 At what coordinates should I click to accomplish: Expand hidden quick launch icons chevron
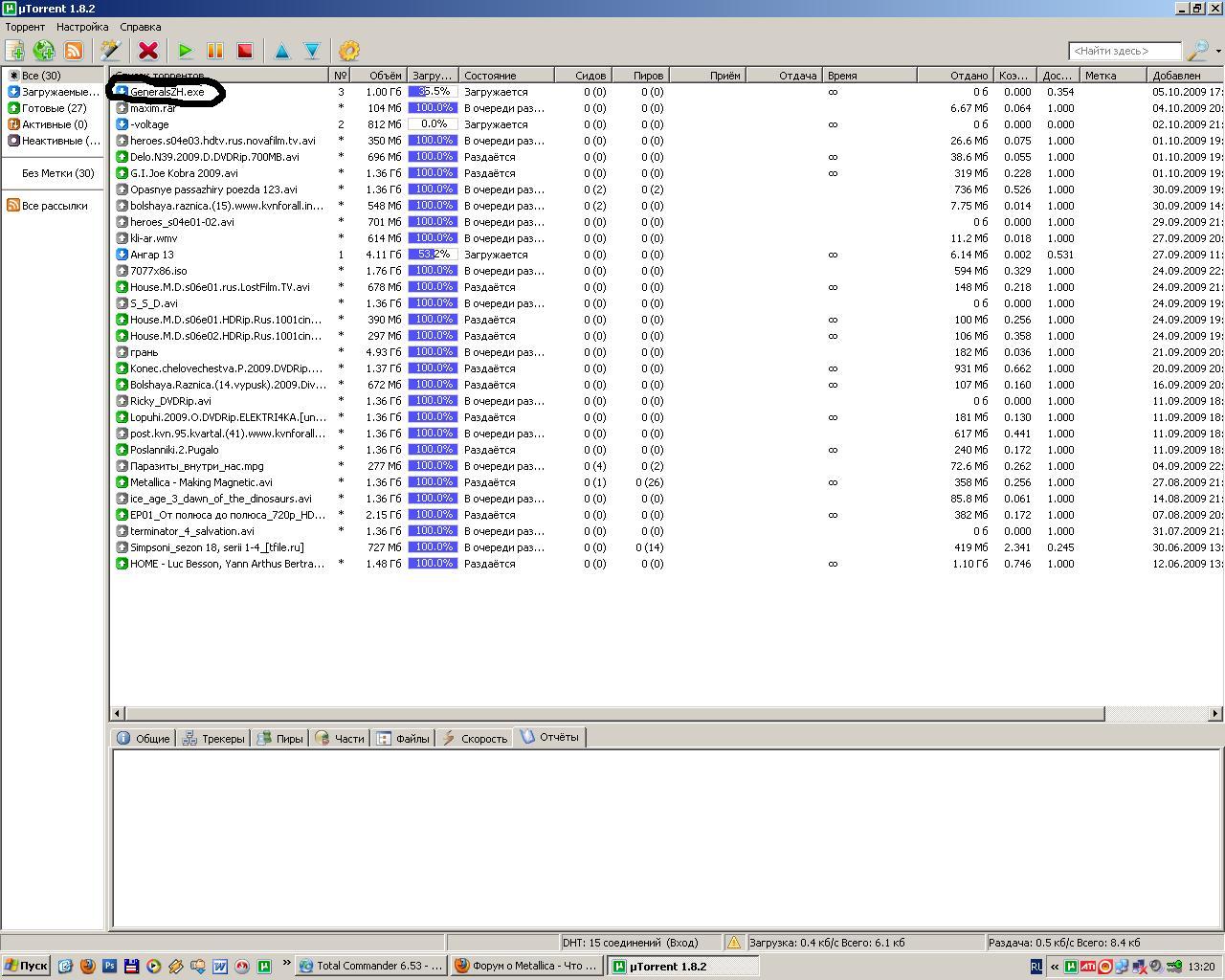click(x=286, y=963)
